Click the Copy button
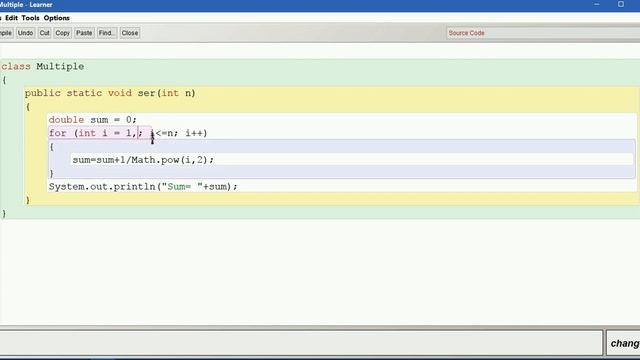 click(x=62, y=33)
